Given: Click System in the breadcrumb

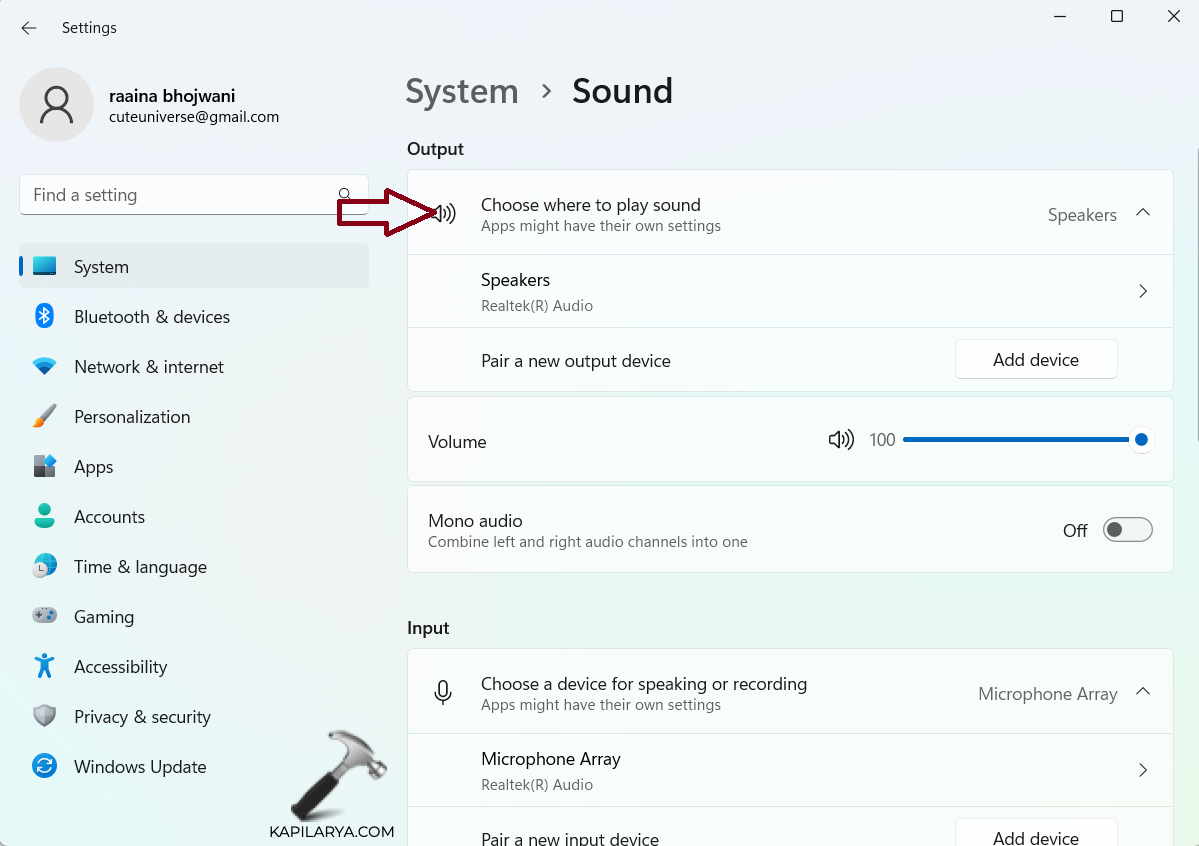Looking at the screenshot, I should point(462,91).
